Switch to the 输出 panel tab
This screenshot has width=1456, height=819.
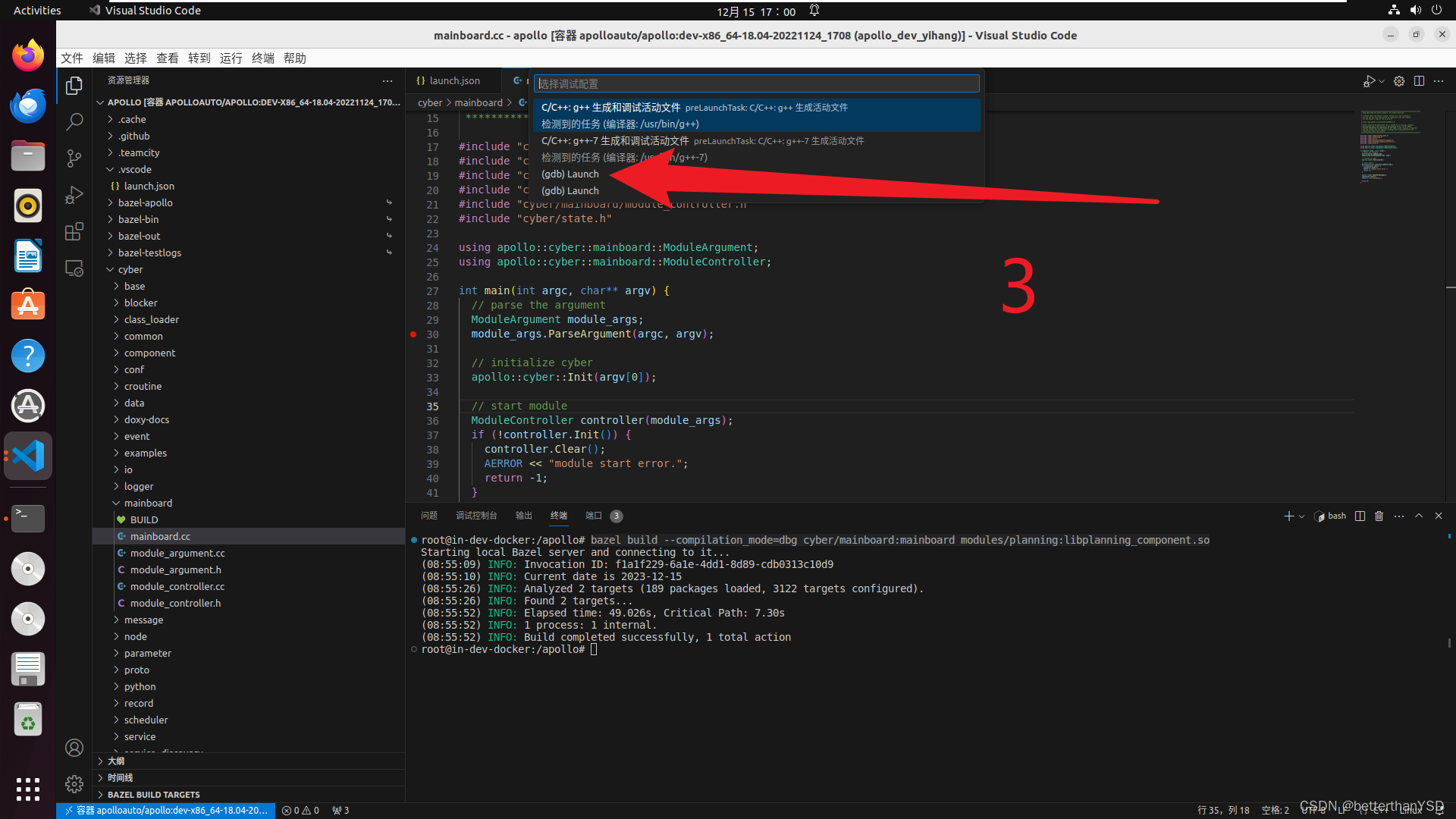pos(524,516)
